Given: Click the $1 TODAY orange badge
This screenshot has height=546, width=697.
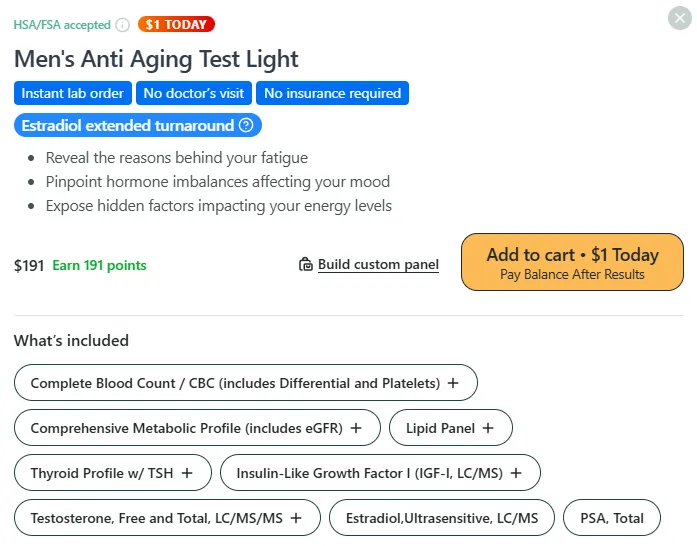Looking at the screenshot, I should pos(177,24).
